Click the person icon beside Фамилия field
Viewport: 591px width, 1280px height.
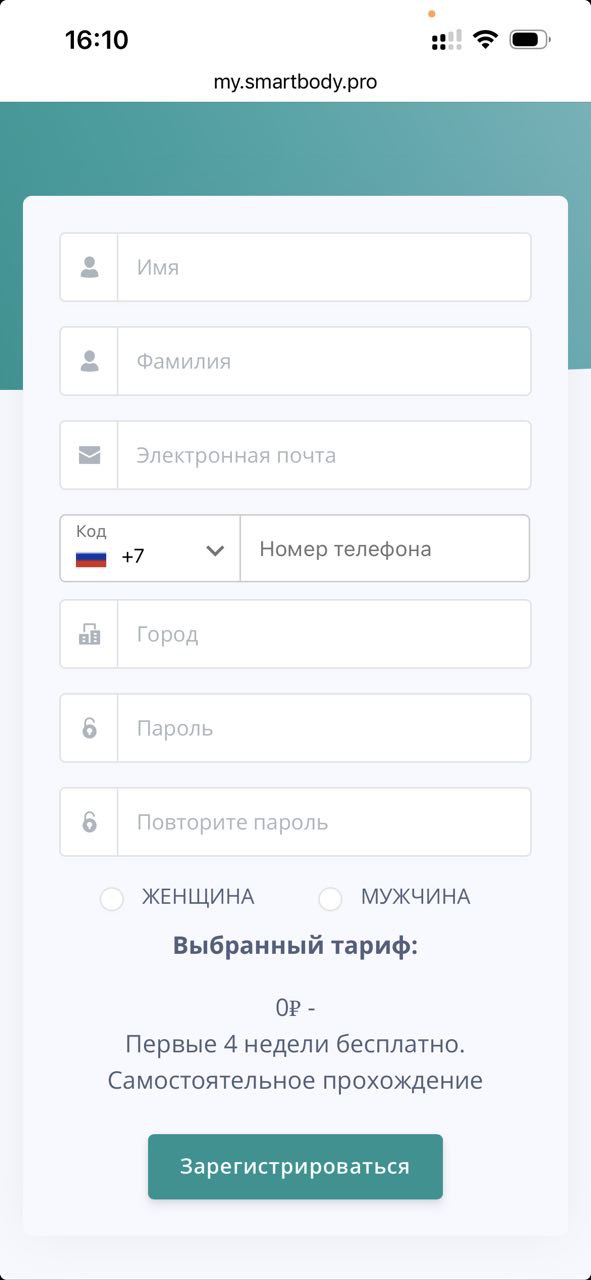90,361
